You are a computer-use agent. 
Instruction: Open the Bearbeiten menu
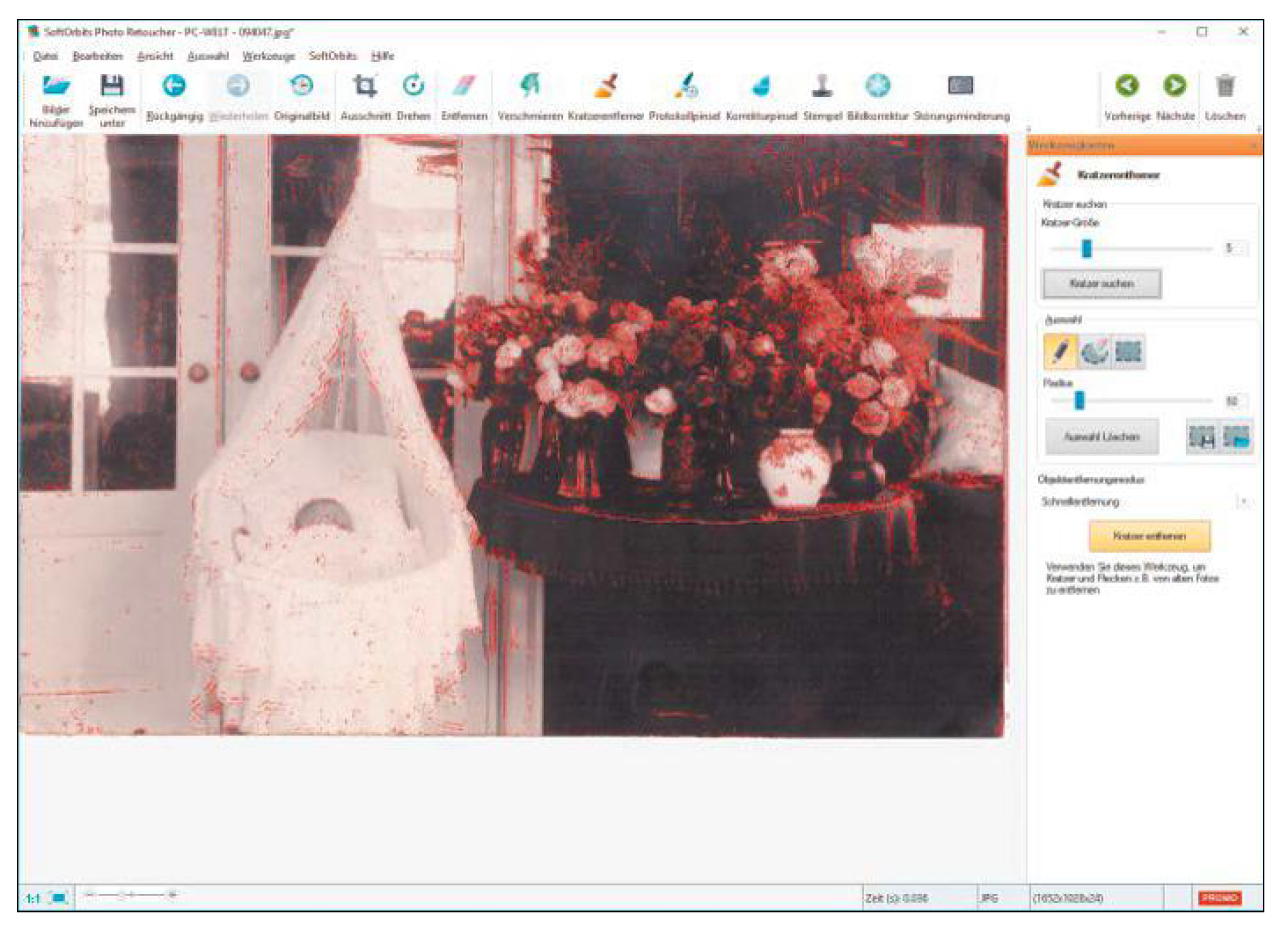click(98, 57)
